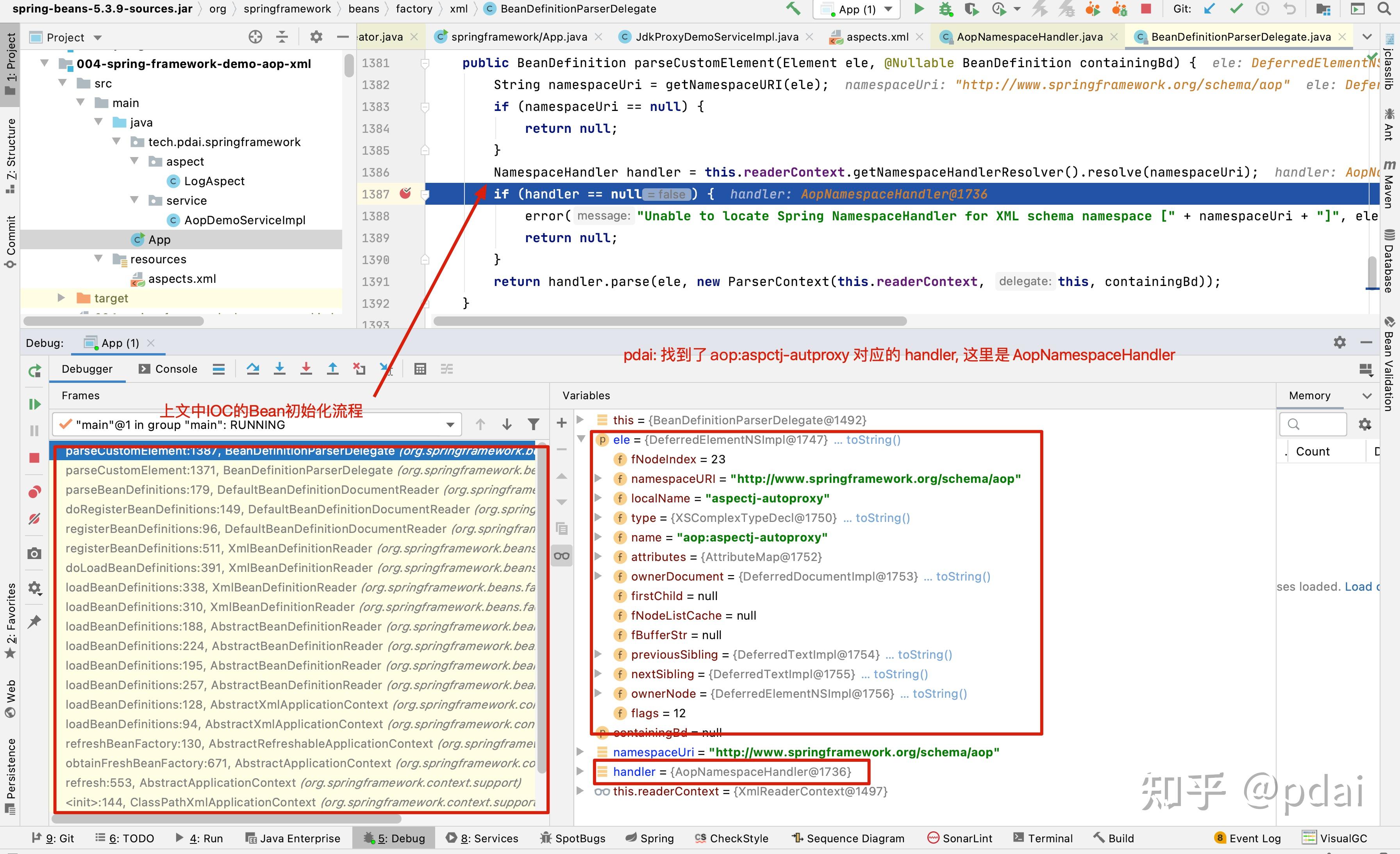Toggle breakpoint at line 1387

[x=405, y=194]
